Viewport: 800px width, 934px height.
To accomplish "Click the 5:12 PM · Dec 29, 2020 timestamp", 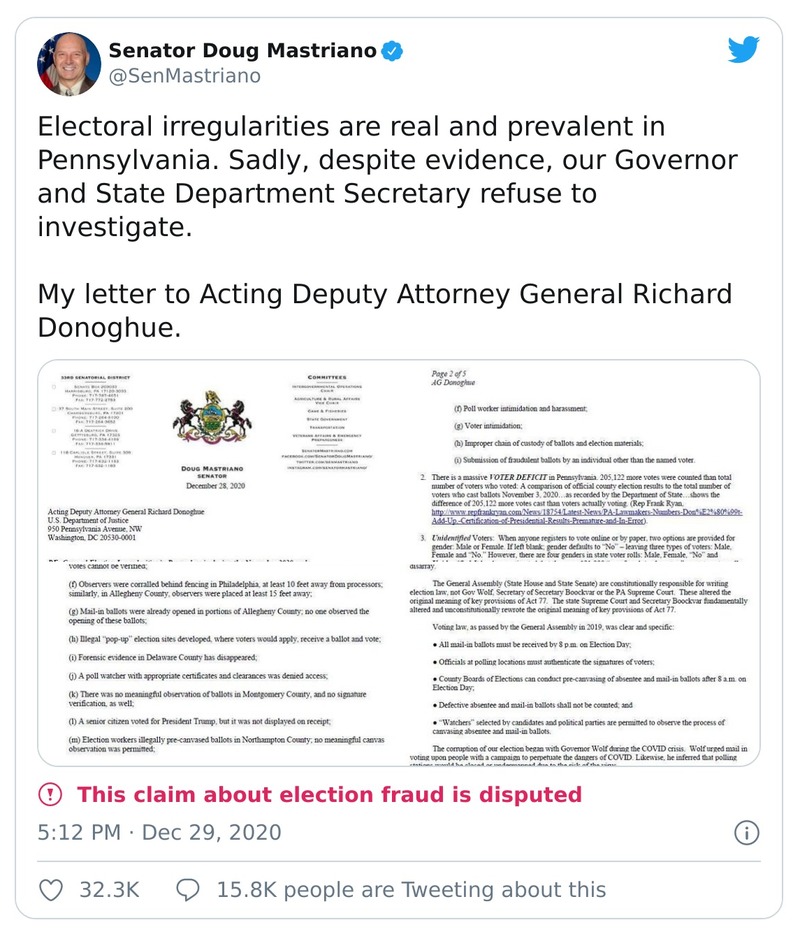I will click(x=159, y=832).
